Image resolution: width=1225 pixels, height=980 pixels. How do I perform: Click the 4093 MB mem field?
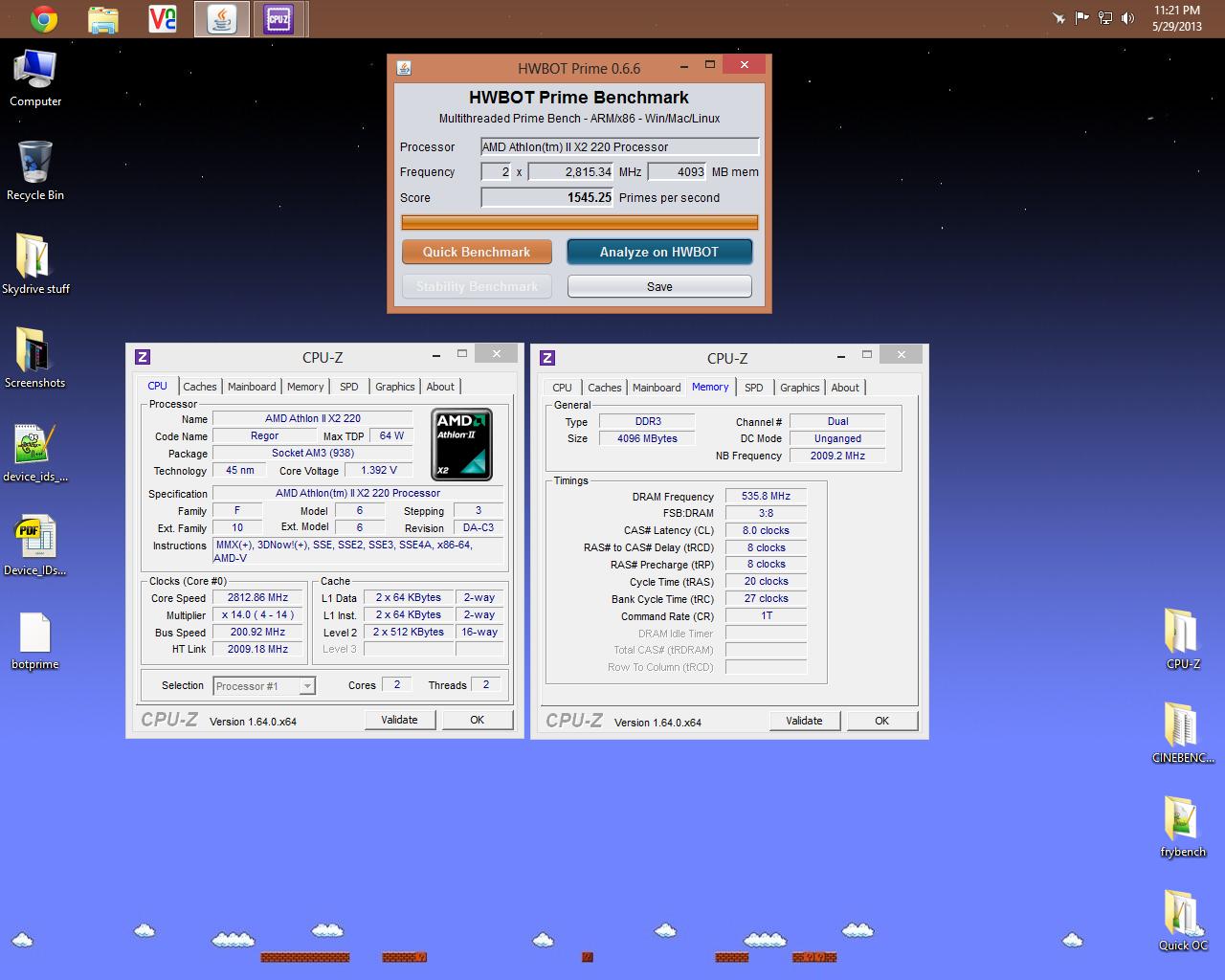pos(677,172)
